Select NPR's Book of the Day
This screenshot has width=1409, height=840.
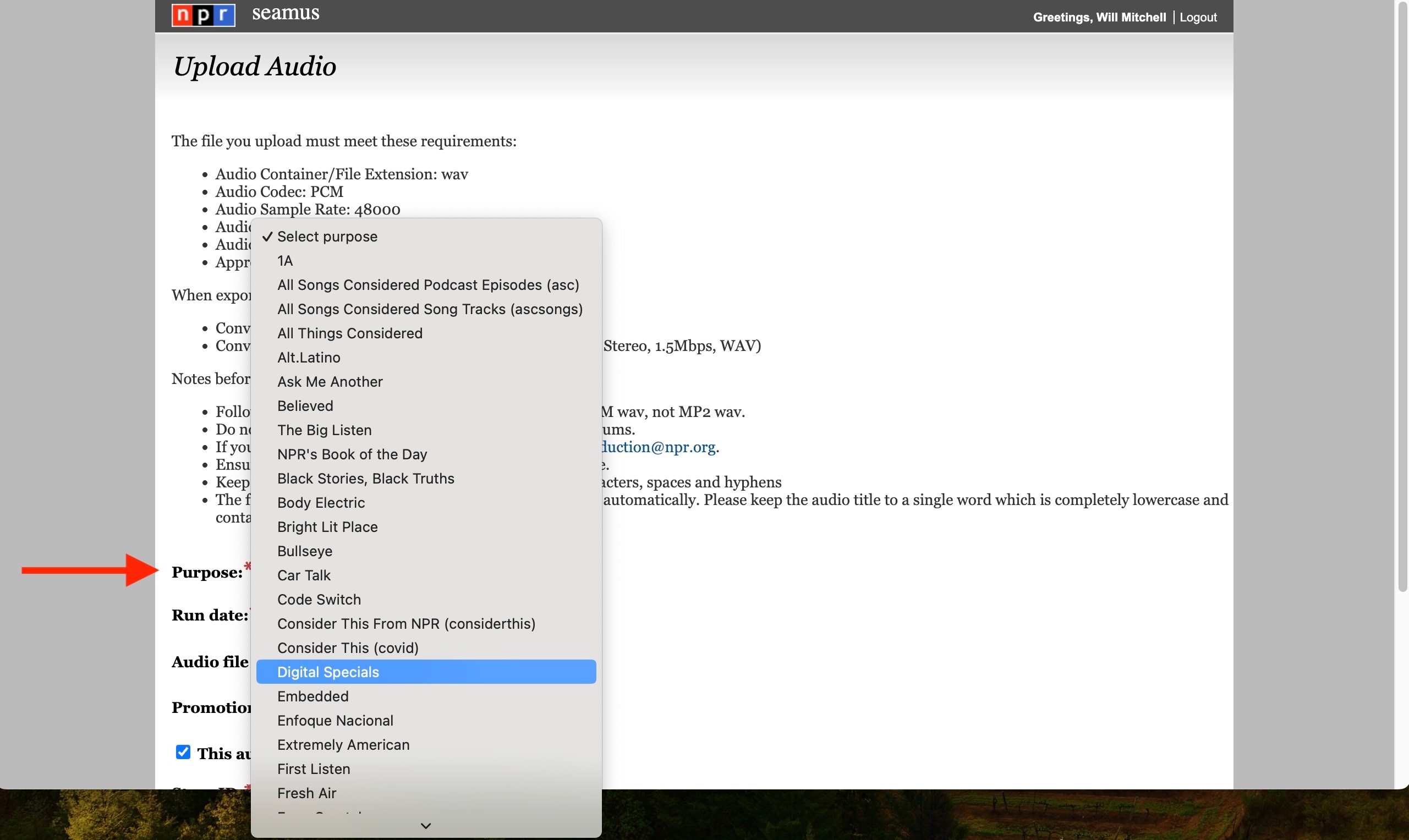coord(426,454)
